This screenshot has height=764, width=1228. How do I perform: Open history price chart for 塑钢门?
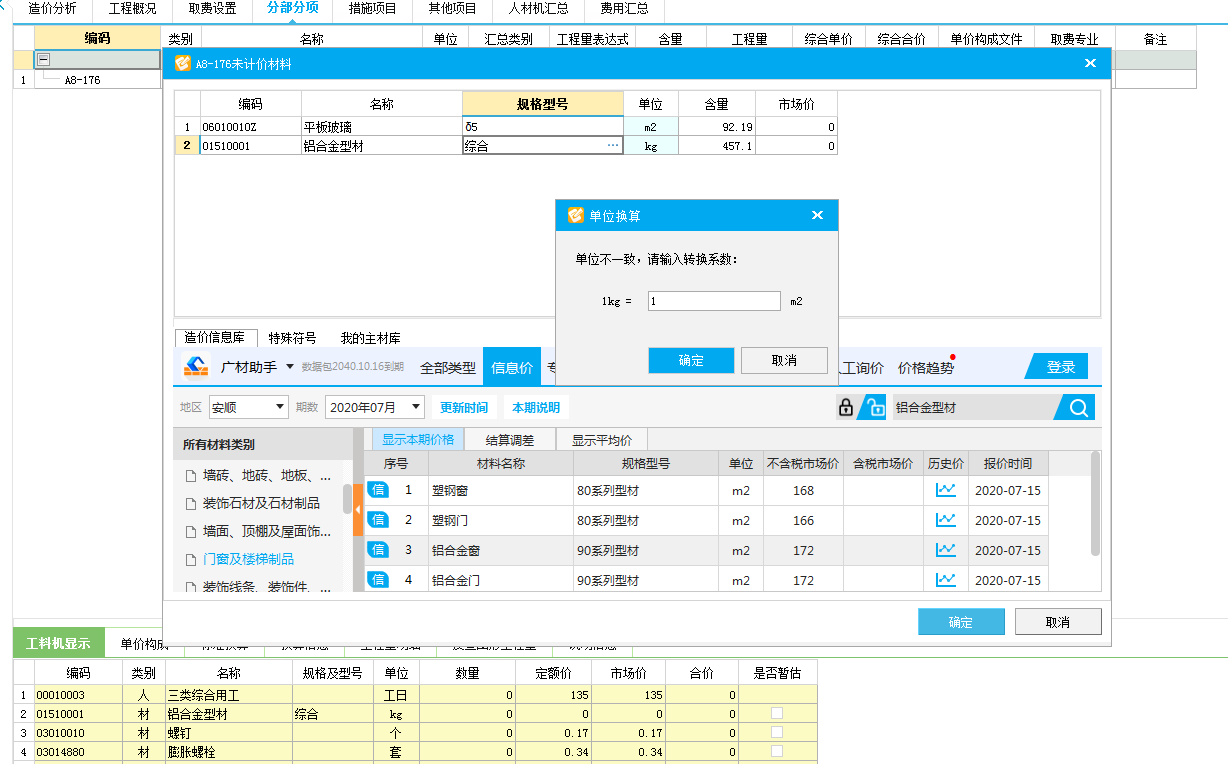click(x=945, y=520)
